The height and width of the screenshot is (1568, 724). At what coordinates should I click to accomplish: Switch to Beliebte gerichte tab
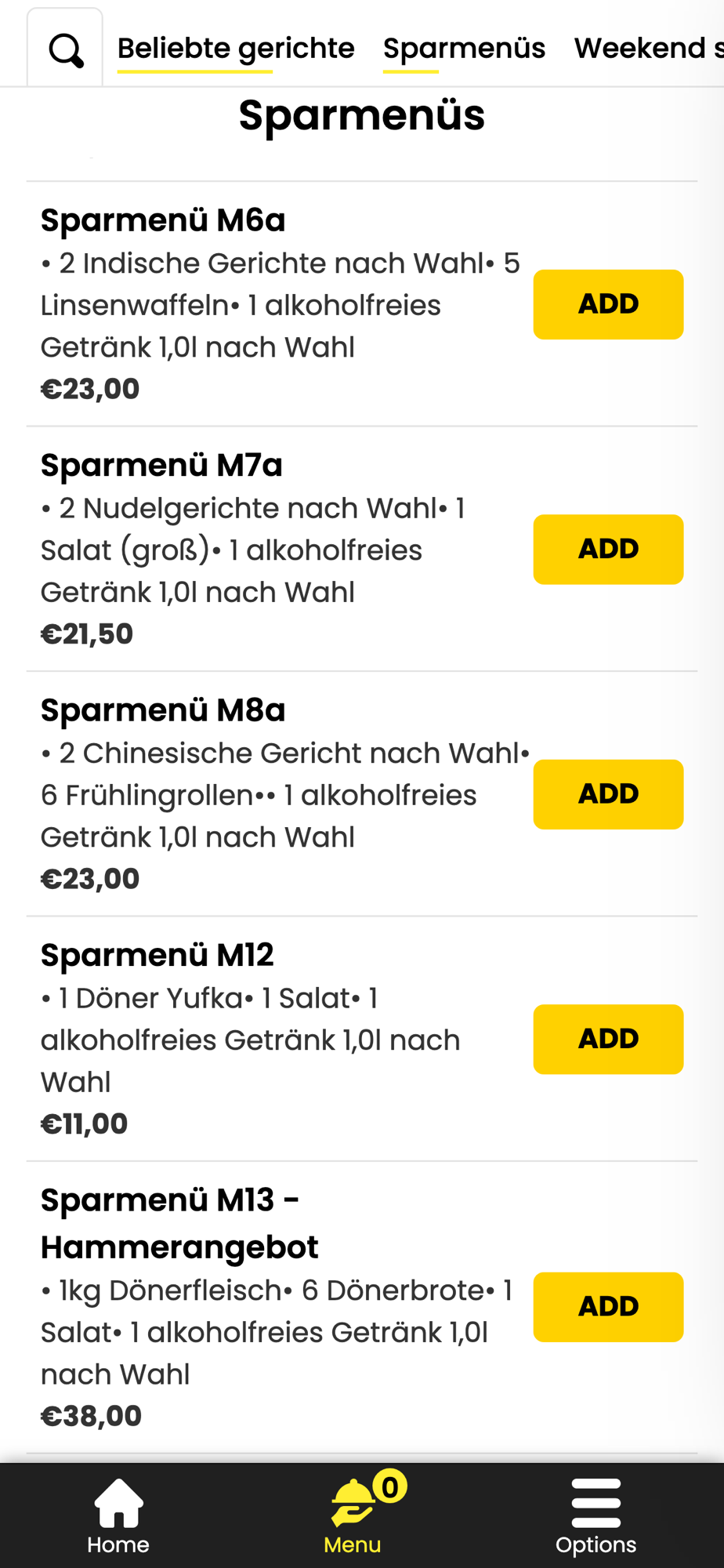tap(236, 49)
